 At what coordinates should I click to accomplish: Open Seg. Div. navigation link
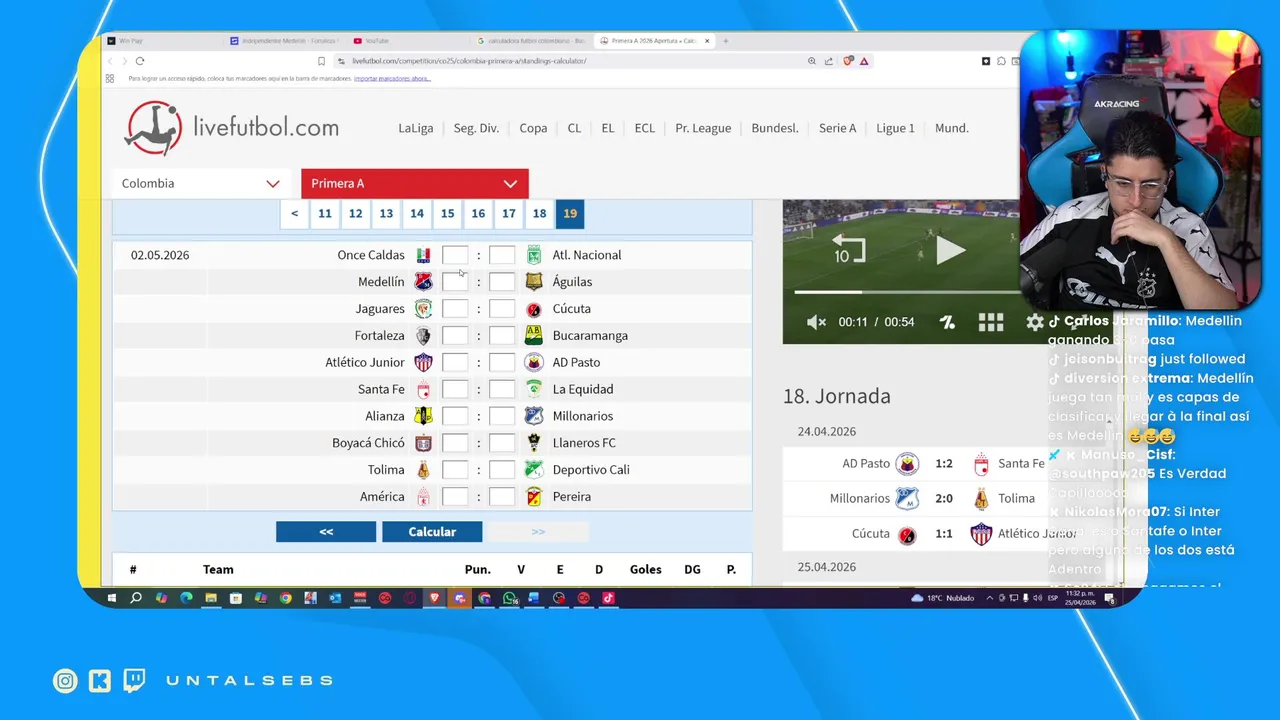(476, 128)
